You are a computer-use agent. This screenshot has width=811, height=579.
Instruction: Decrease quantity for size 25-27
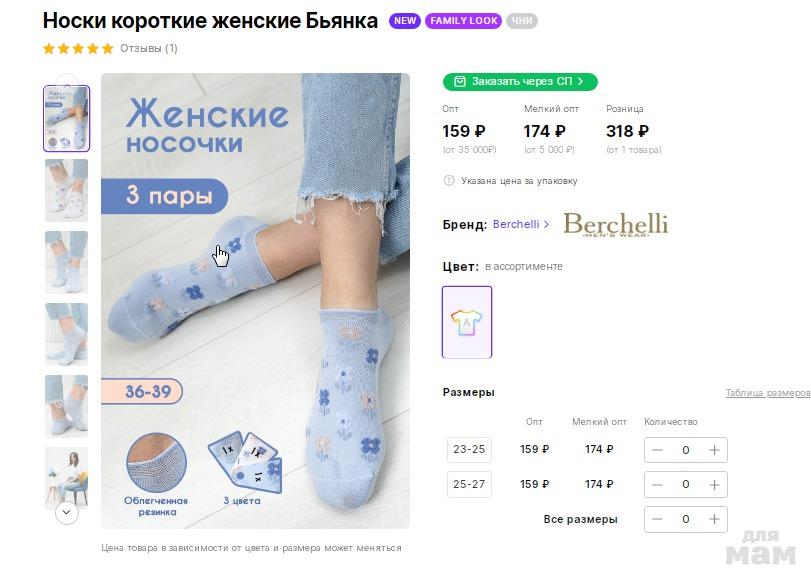657,485
